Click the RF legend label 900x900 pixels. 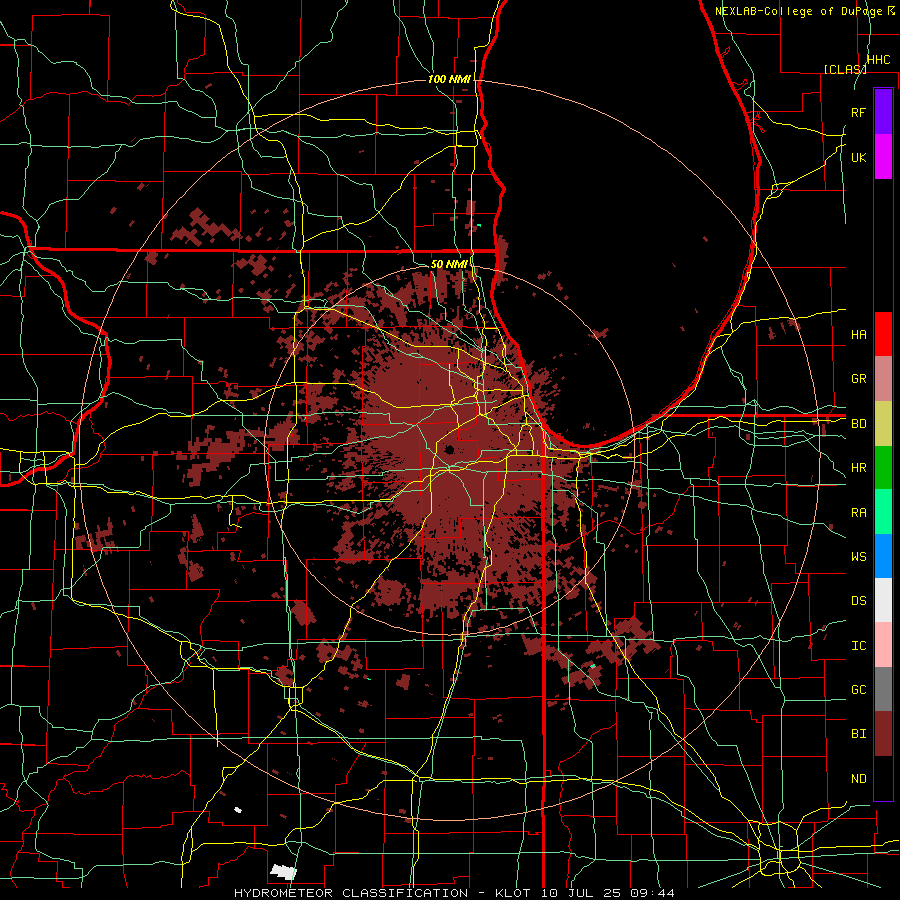[858, 112]
